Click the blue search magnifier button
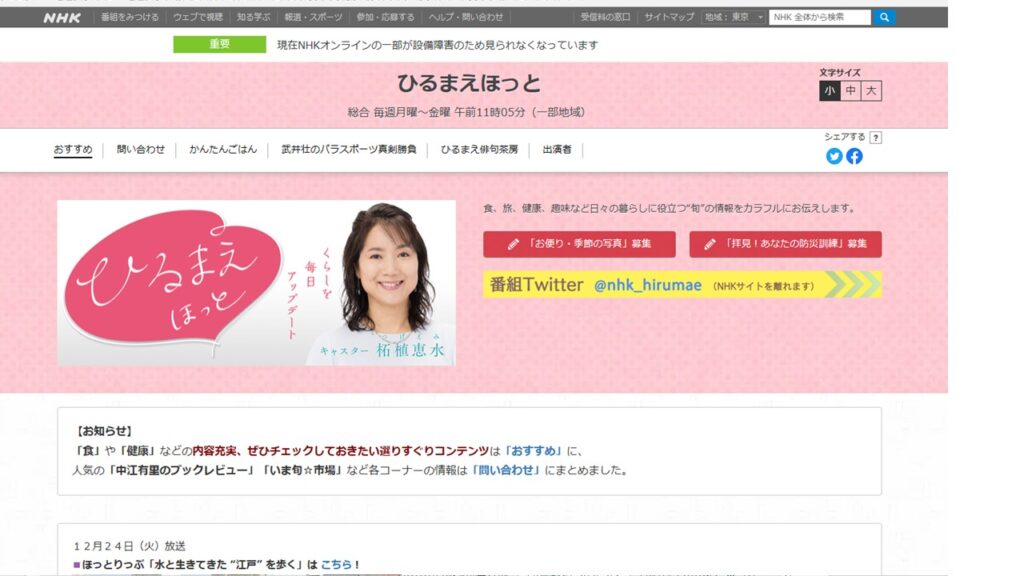The height and width of the screenshot is (576, 1024). (884, 17)
